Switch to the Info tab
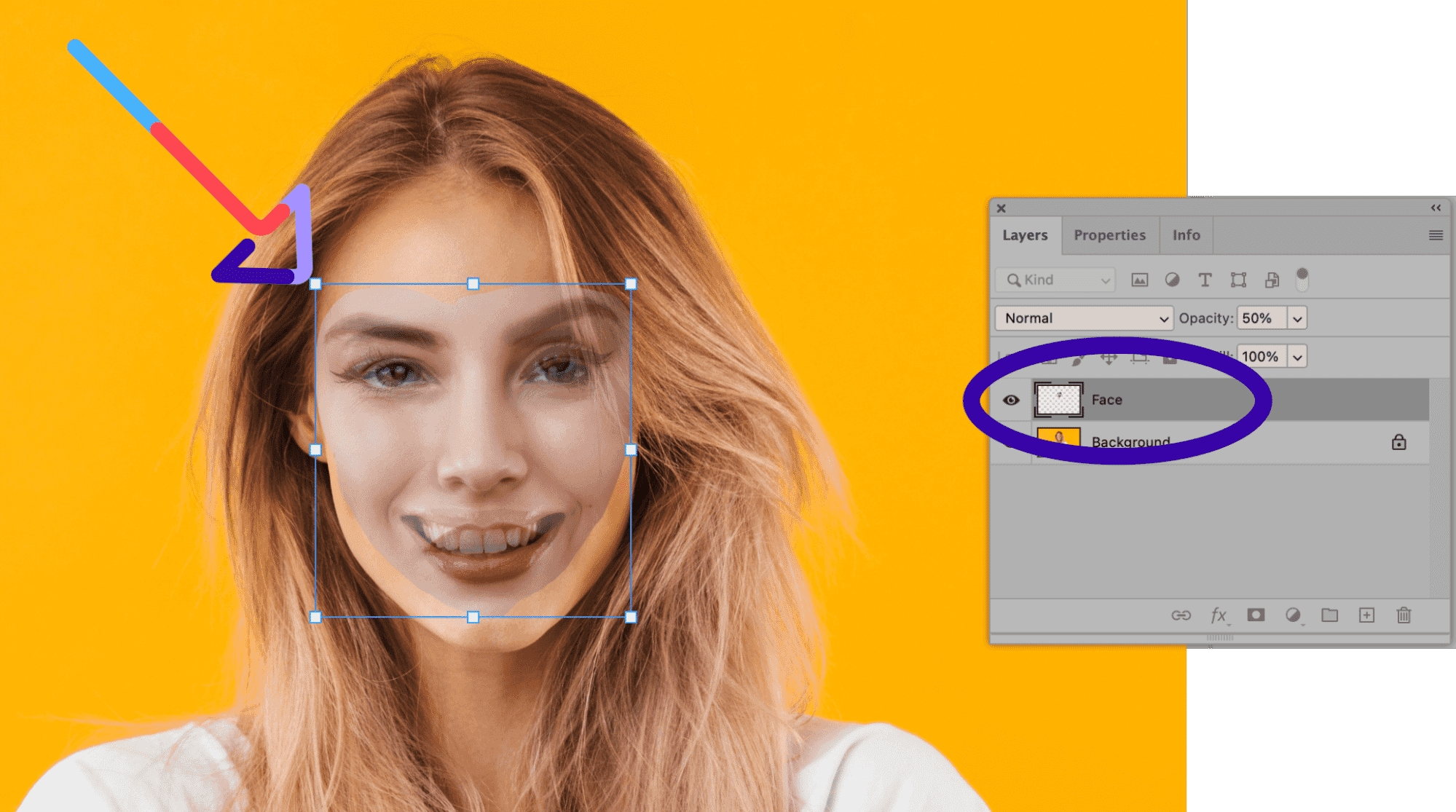 coord(1186,235)
